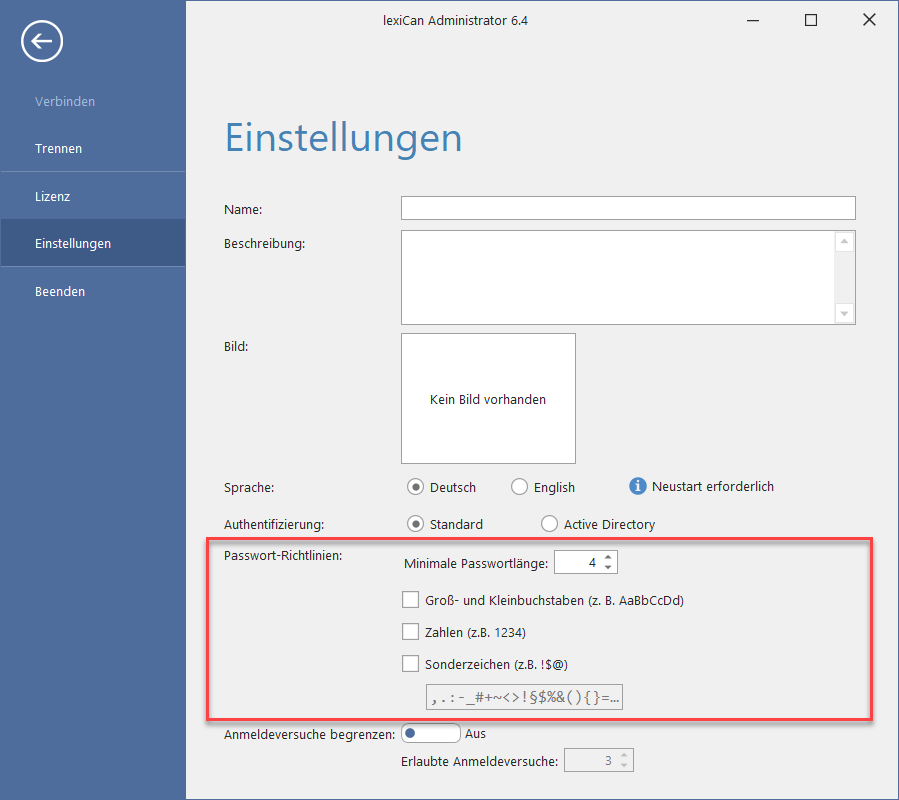The width and height of the screenshot is (899, 800).
Task: Select Deutsch language radio button
Action: click(x=416, y=487)
